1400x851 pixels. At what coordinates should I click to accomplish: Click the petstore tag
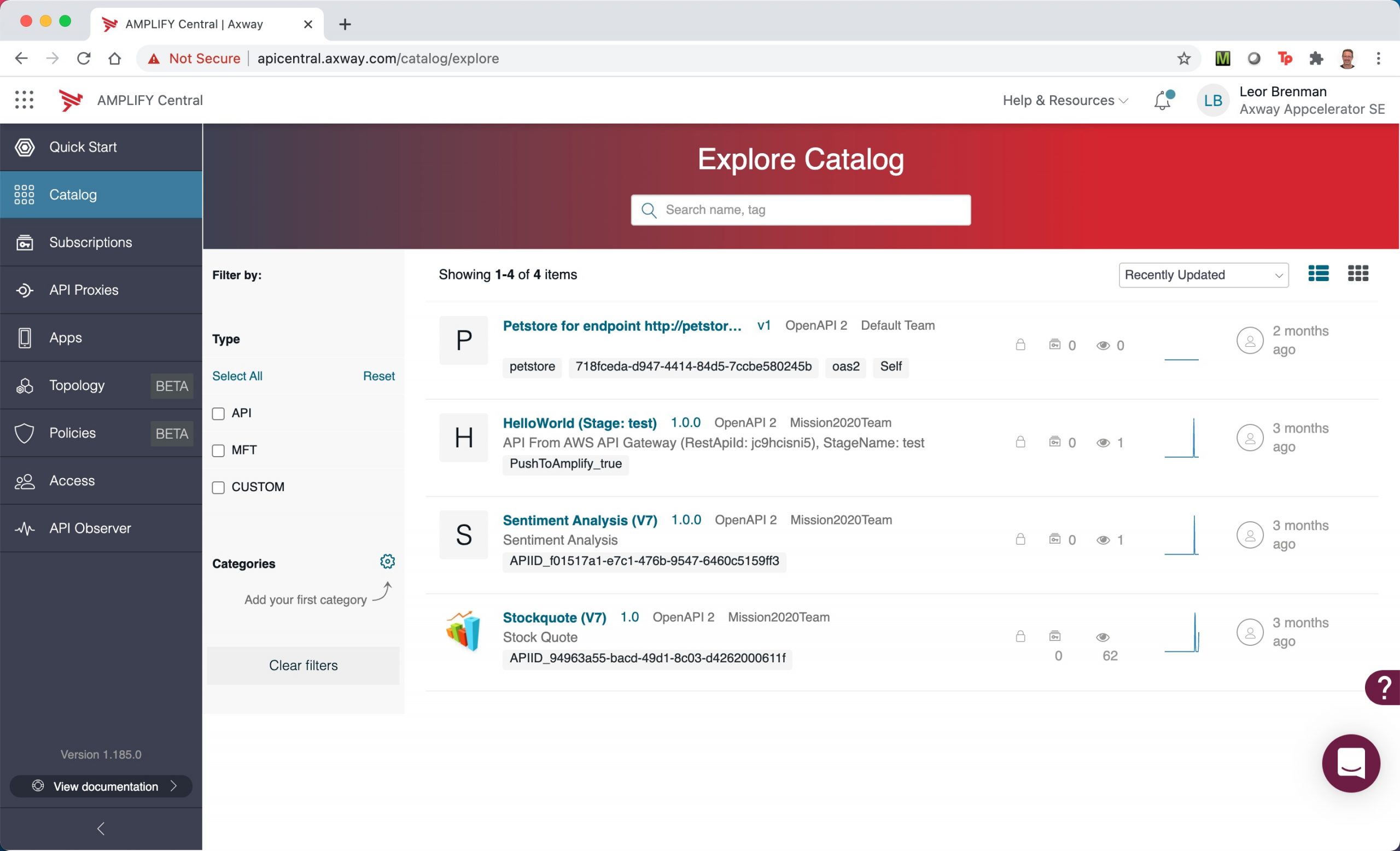pos(533,366)
